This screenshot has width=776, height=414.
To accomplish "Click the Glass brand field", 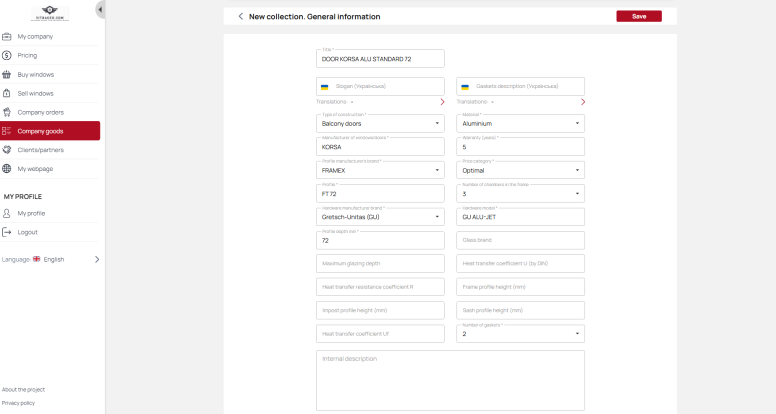I will click(520, 240).
